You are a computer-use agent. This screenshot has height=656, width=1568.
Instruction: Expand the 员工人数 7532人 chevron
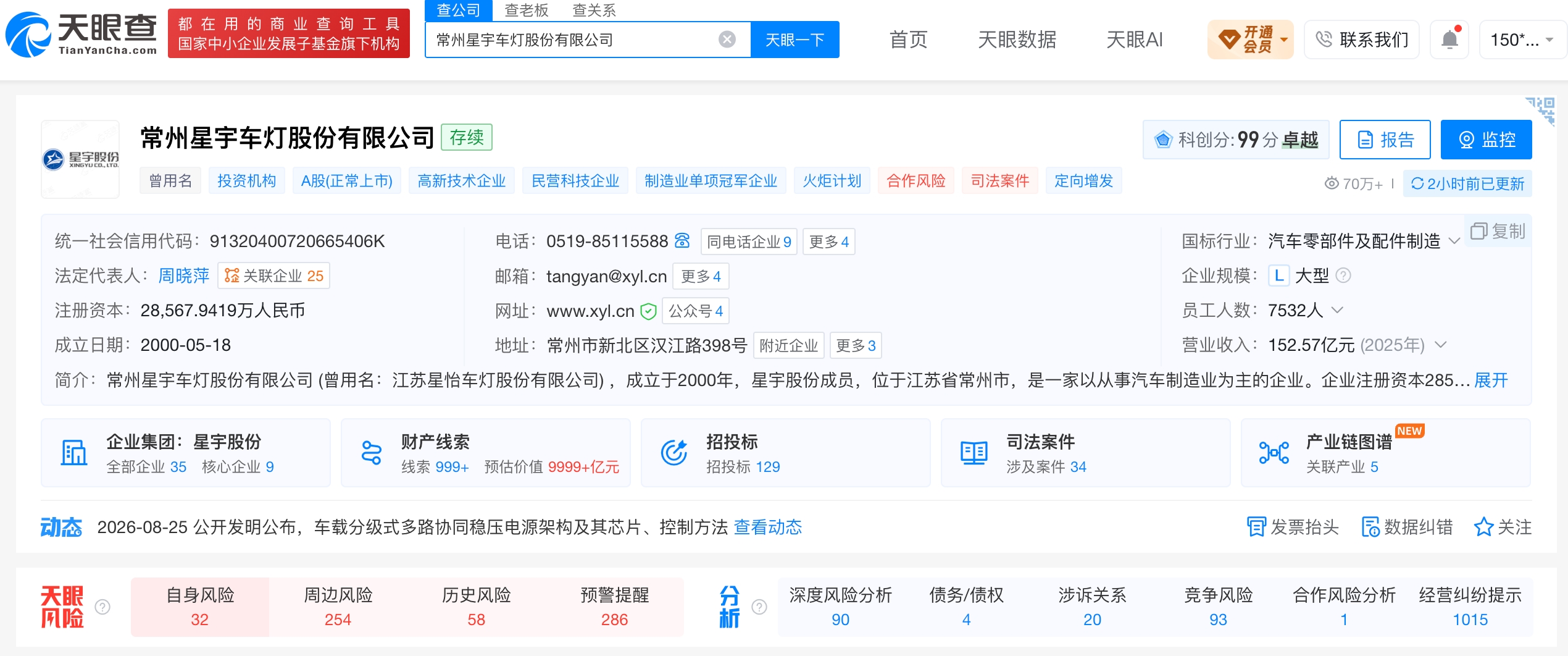1337,310
